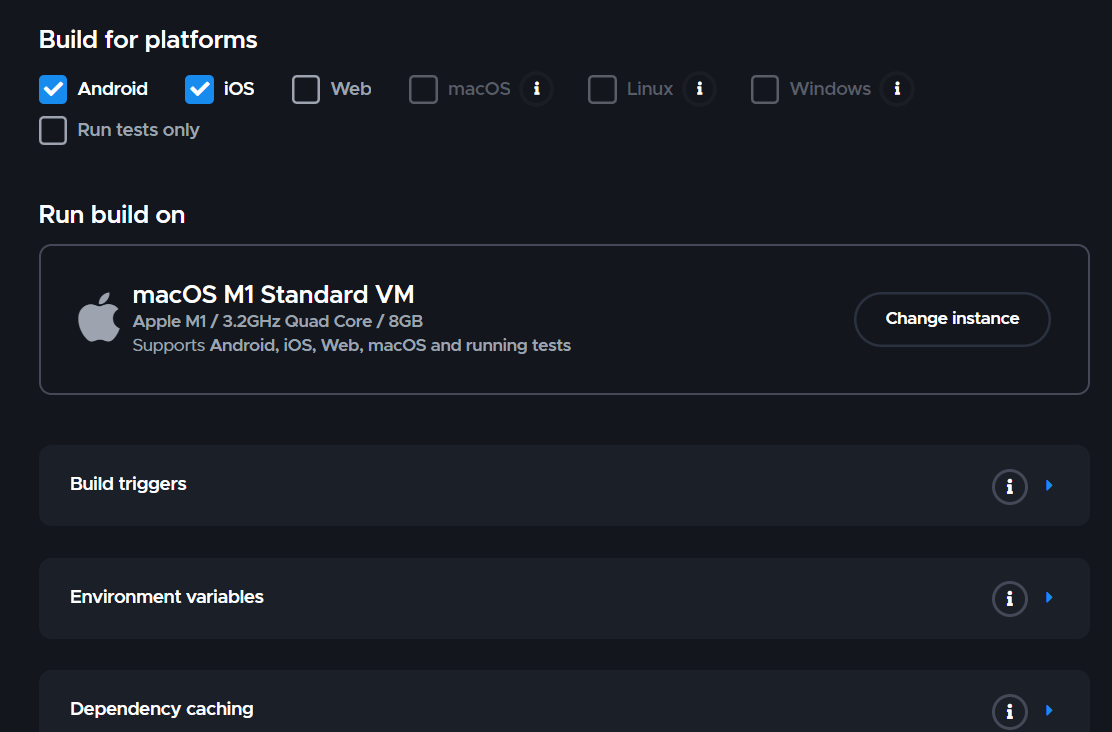Show Environment variables info icon
This screenshot has height=732, width=1112.
1010,599
